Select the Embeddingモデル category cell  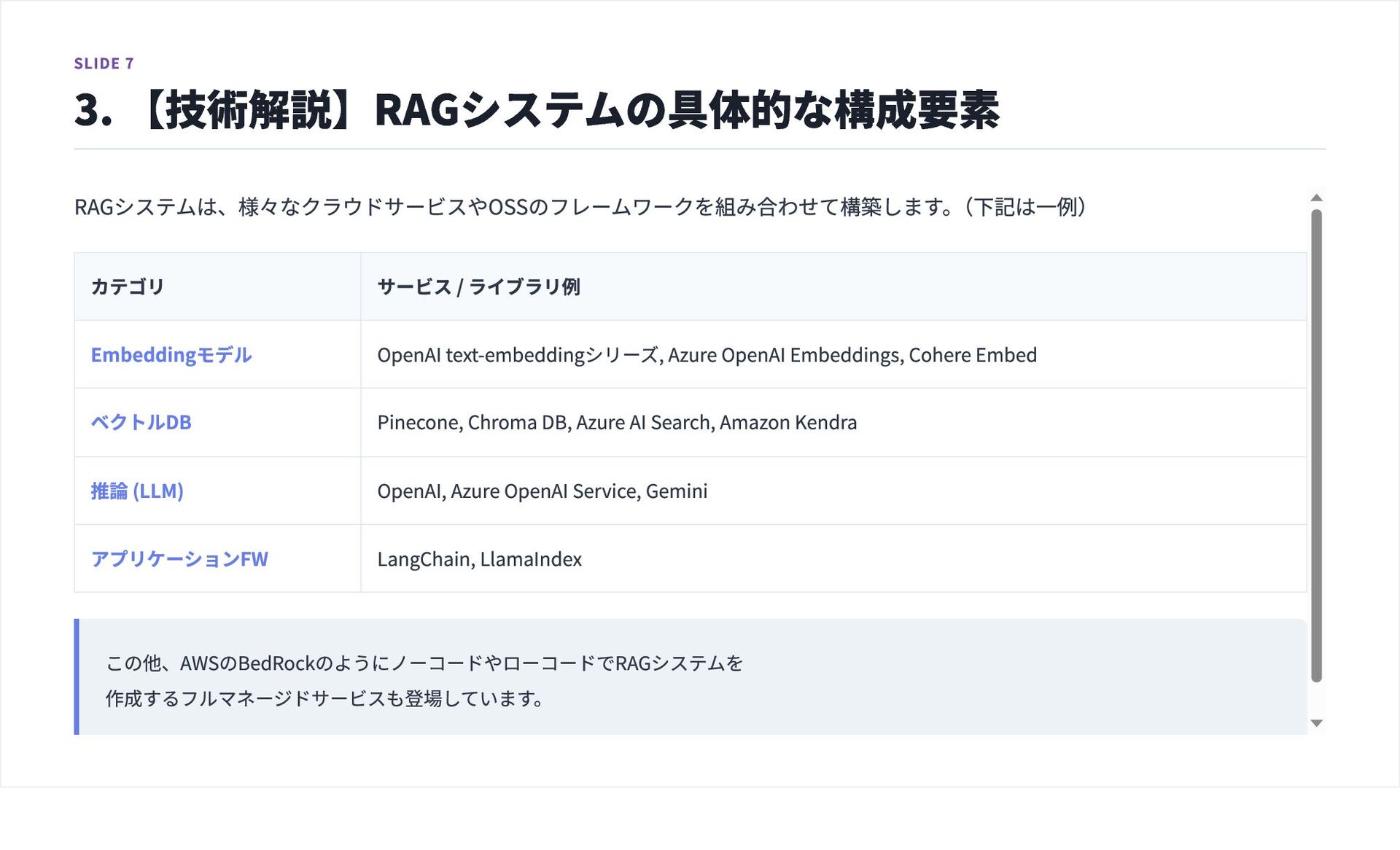click(171, 355)
